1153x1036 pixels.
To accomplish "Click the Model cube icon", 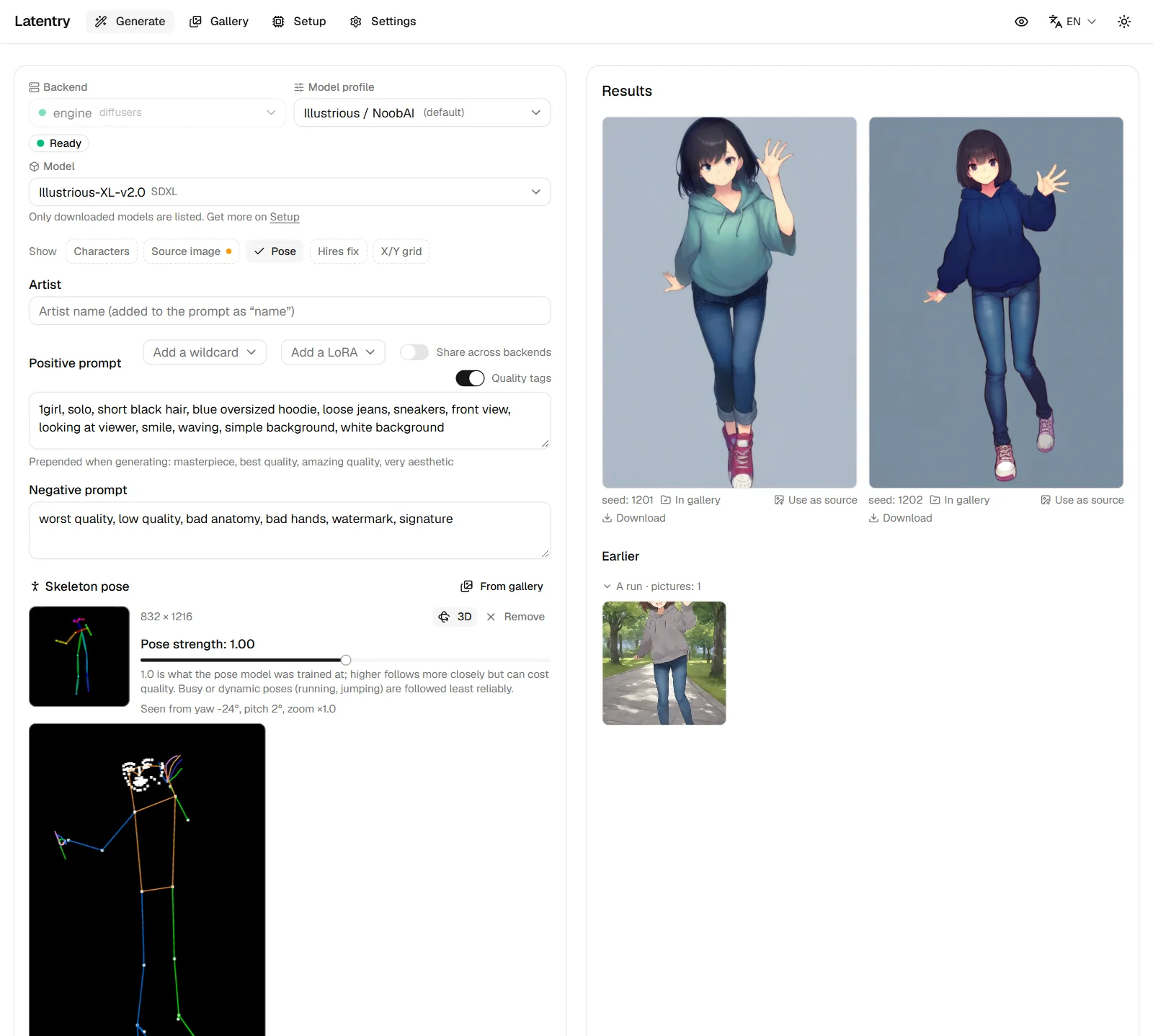I will point(34,166).
